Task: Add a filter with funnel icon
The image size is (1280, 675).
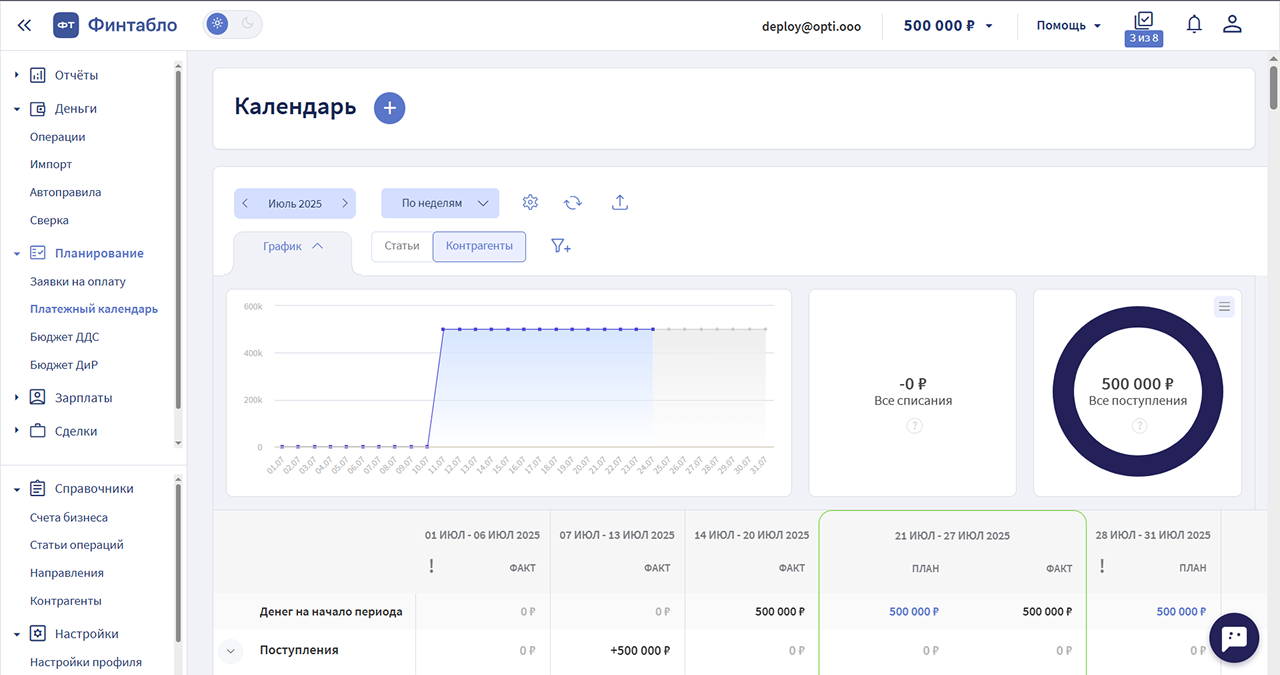Action: [561, 246]
